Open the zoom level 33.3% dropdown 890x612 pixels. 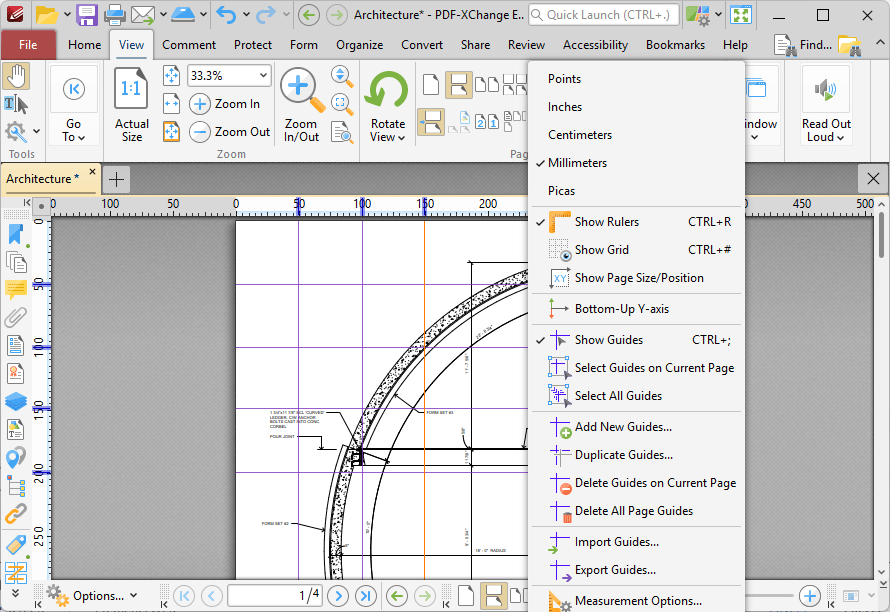click(x=263, y=76)
